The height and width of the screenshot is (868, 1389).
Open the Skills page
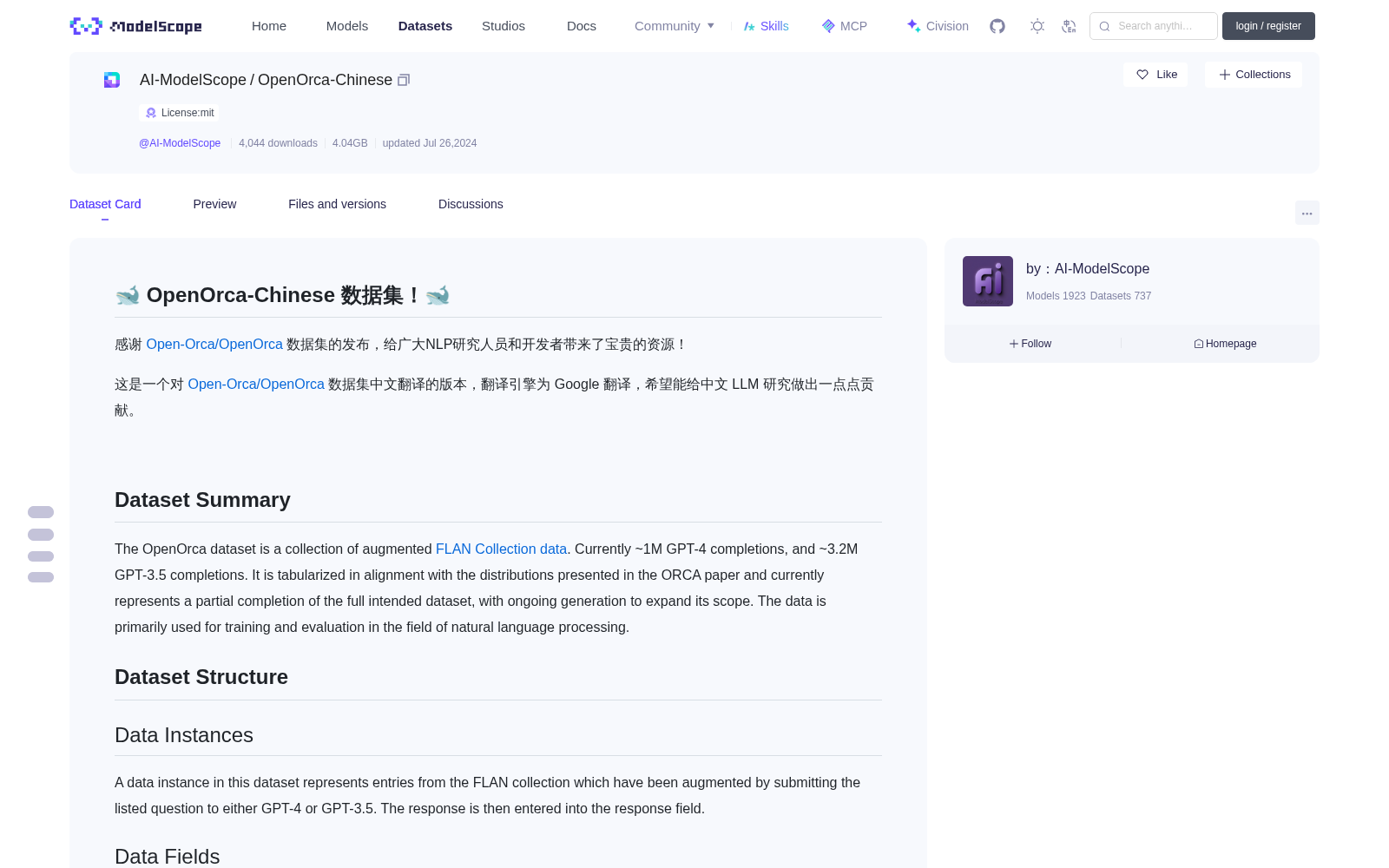coord(767,26)
